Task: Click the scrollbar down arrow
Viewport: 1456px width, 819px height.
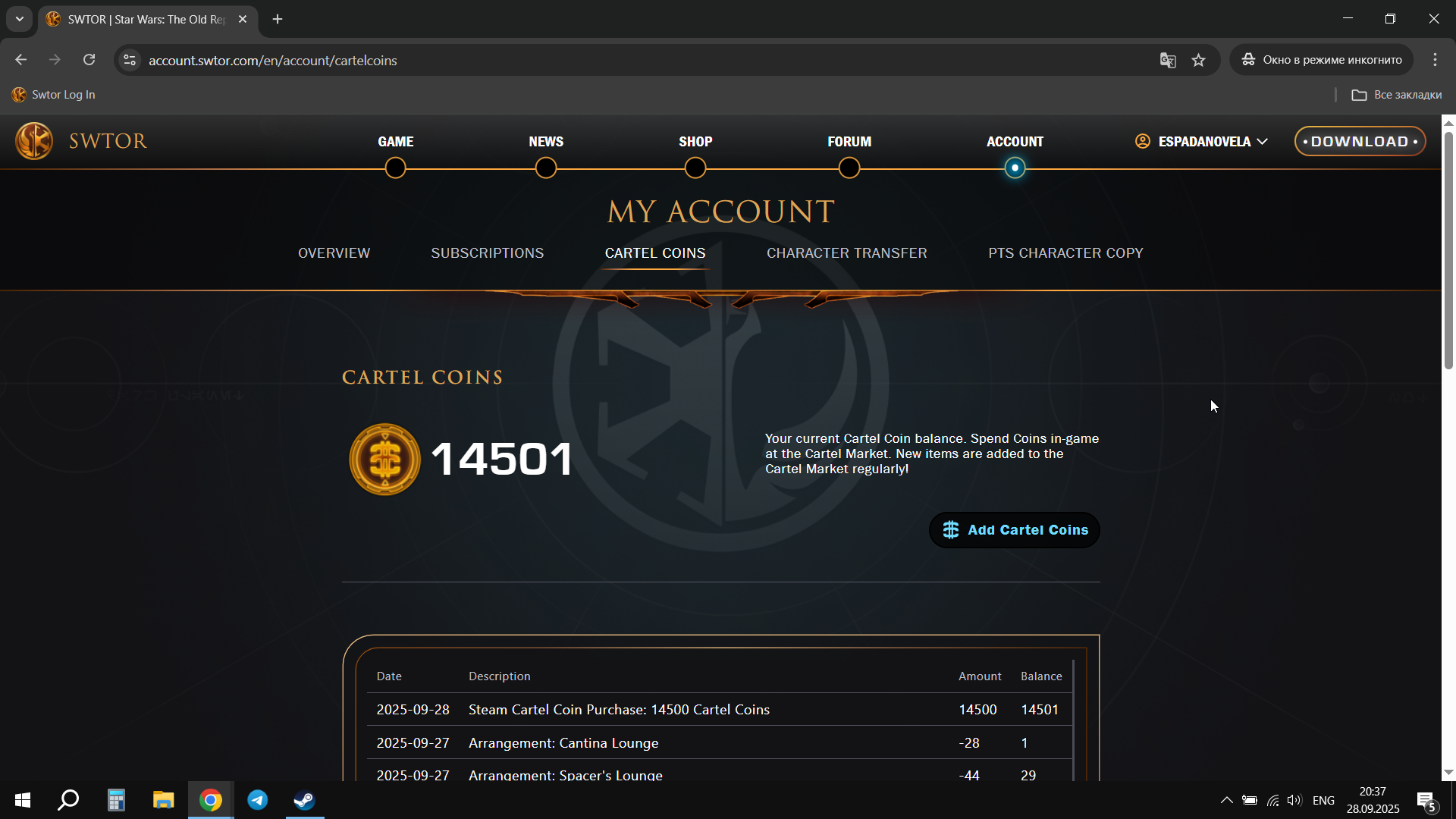Action: 1448,773
